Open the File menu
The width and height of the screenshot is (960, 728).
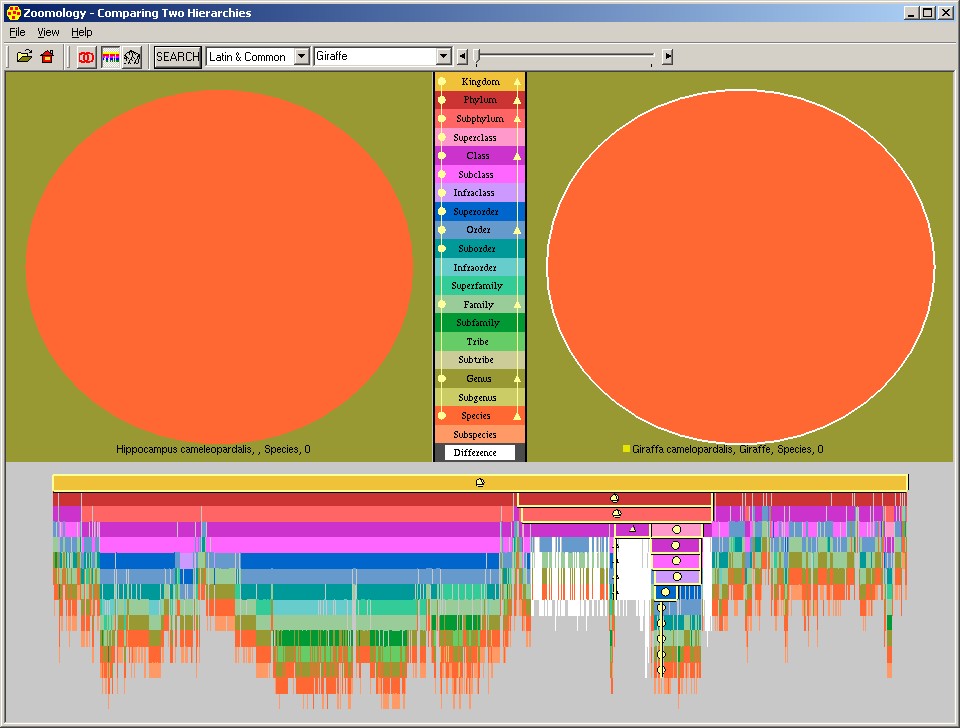pos(17,33)
